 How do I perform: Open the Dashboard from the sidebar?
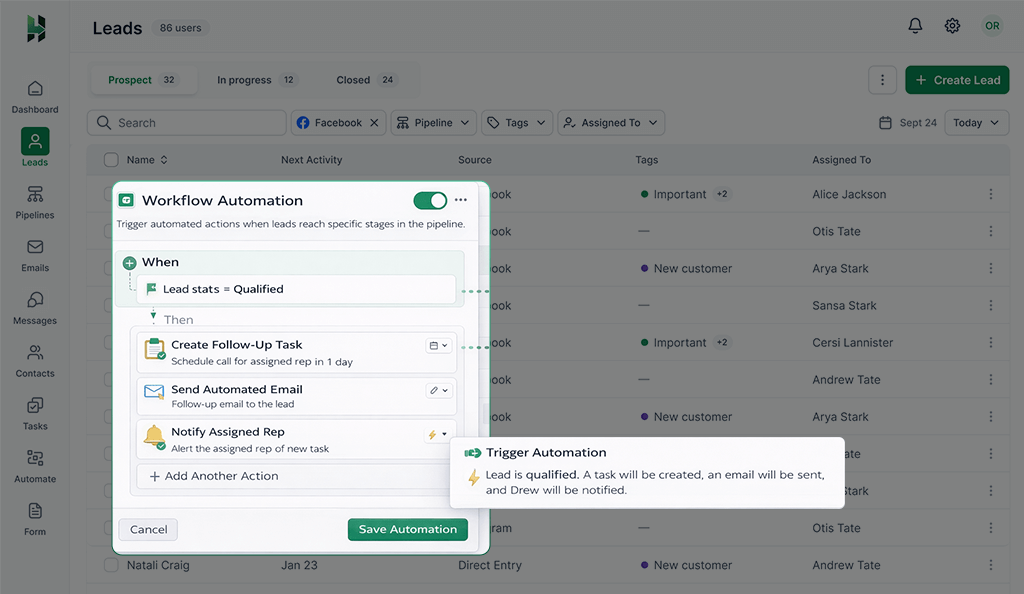click(35, 95)
